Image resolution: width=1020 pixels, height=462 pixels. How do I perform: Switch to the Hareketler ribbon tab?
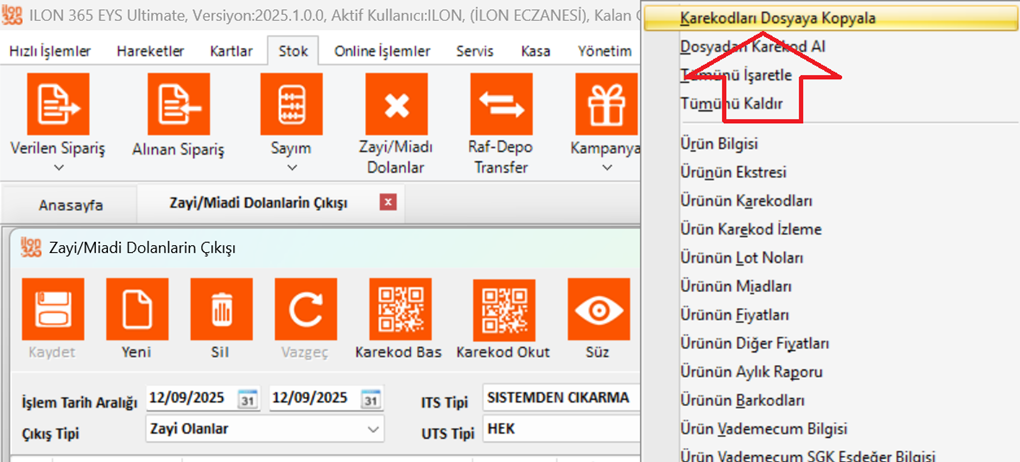(x=150, y=51)
